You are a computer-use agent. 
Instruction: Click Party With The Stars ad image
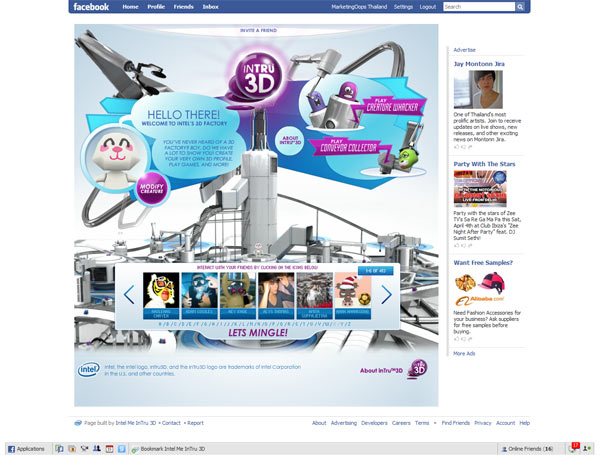[x=480, y=189]
